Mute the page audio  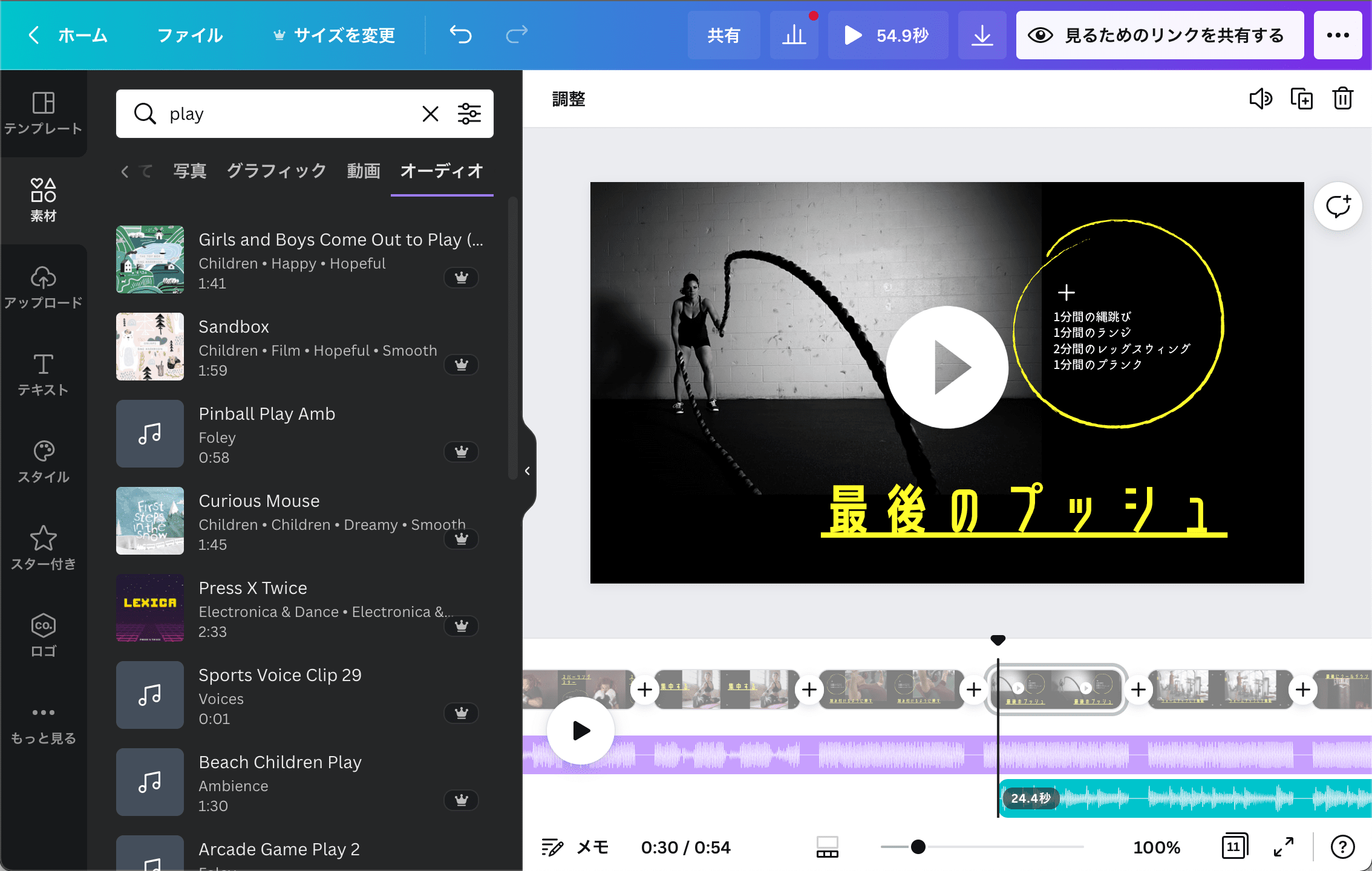[x=1261, y=99]
